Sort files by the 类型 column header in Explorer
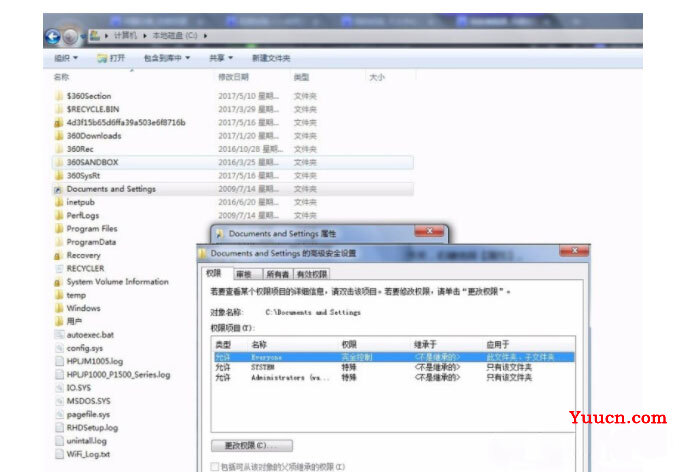This screenshot has height=472, width=679. (x=301, y=77)
